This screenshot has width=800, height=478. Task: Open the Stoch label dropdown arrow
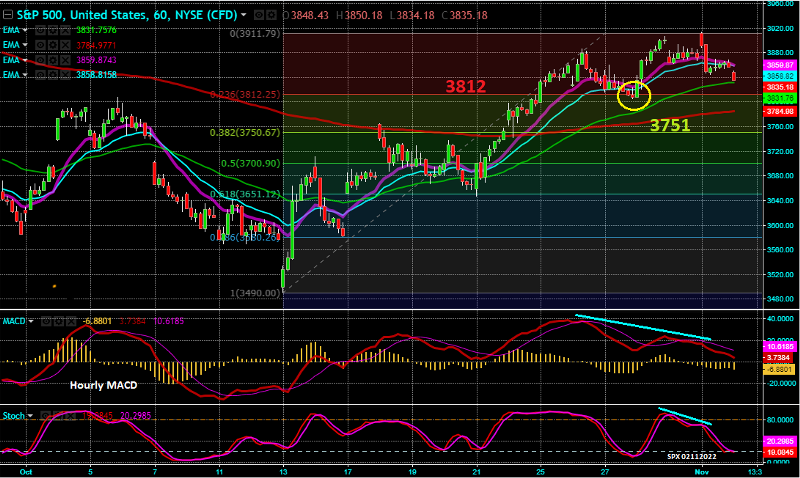coord(30,416)
